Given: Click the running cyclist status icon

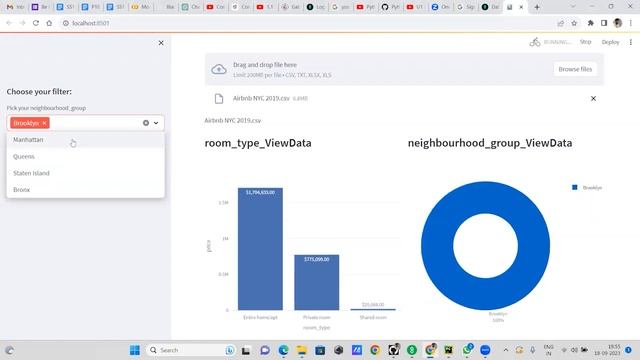Looking at the screenshot, I should pyautogui.click(x=535, y=42).
